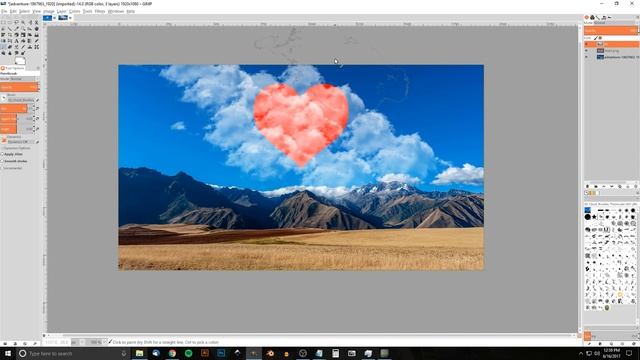Select the Paintbrush tool
The height and width of the screenshot is (360, 640).
(3, 47)
